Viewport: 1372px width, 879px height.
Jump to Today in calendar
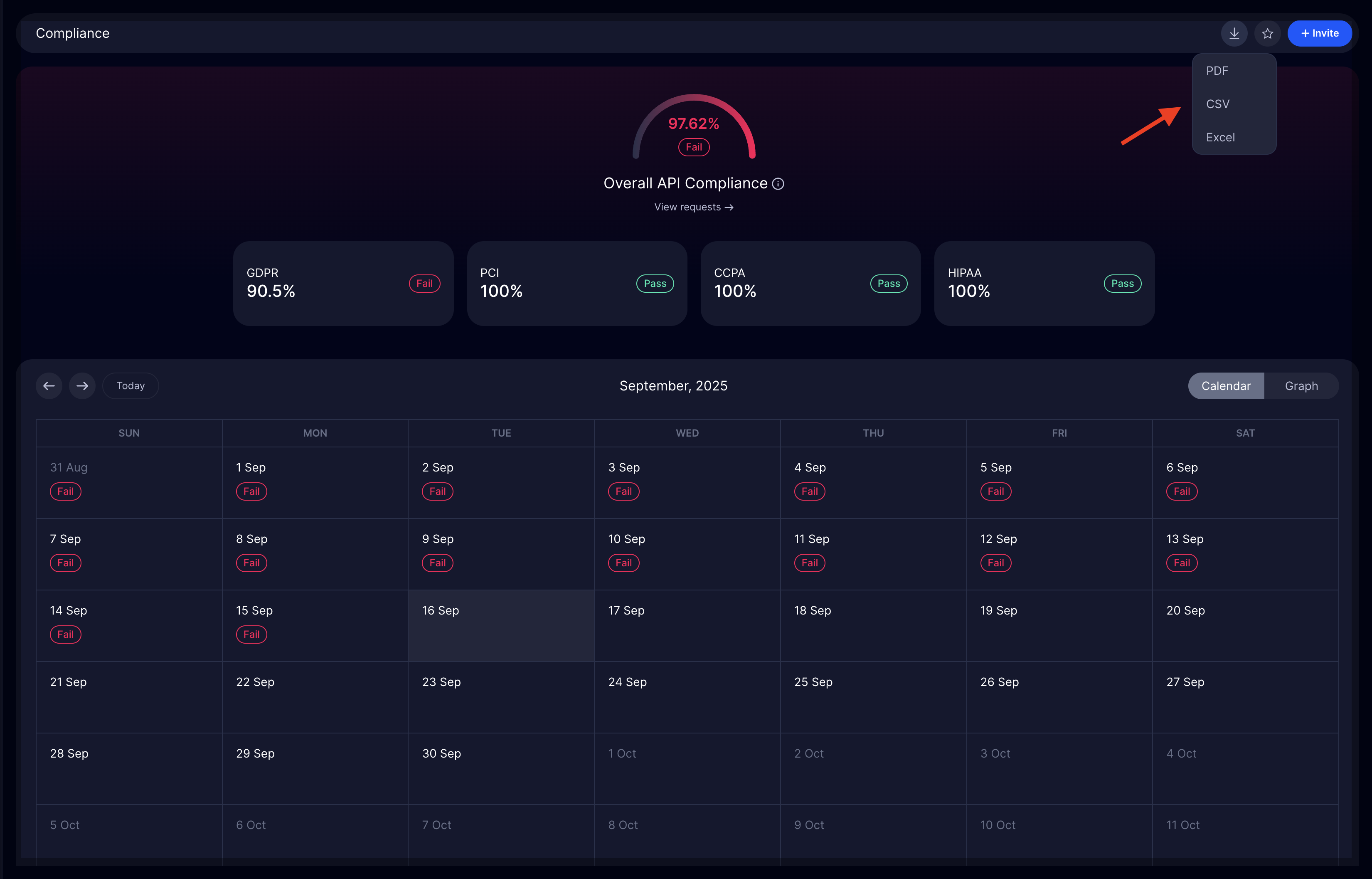[x=131, y=386]
